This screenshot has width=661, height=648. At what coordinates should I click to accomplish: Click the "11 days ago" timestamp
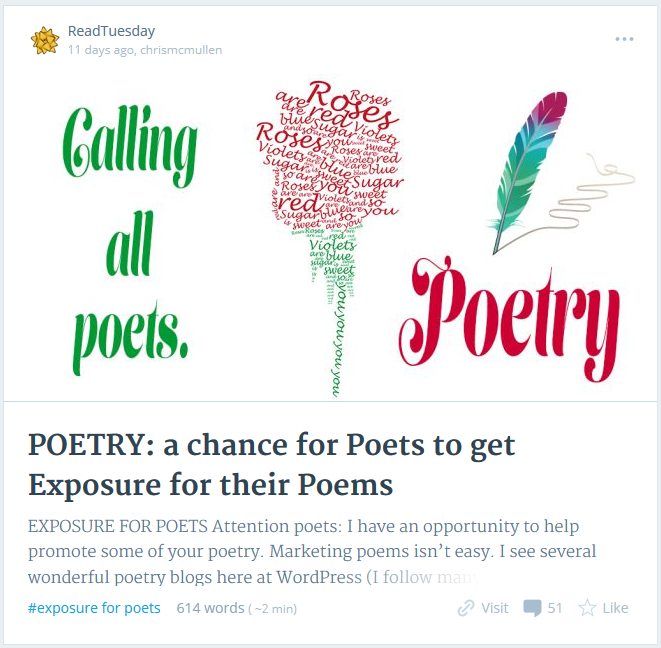[x=101, y=50]
